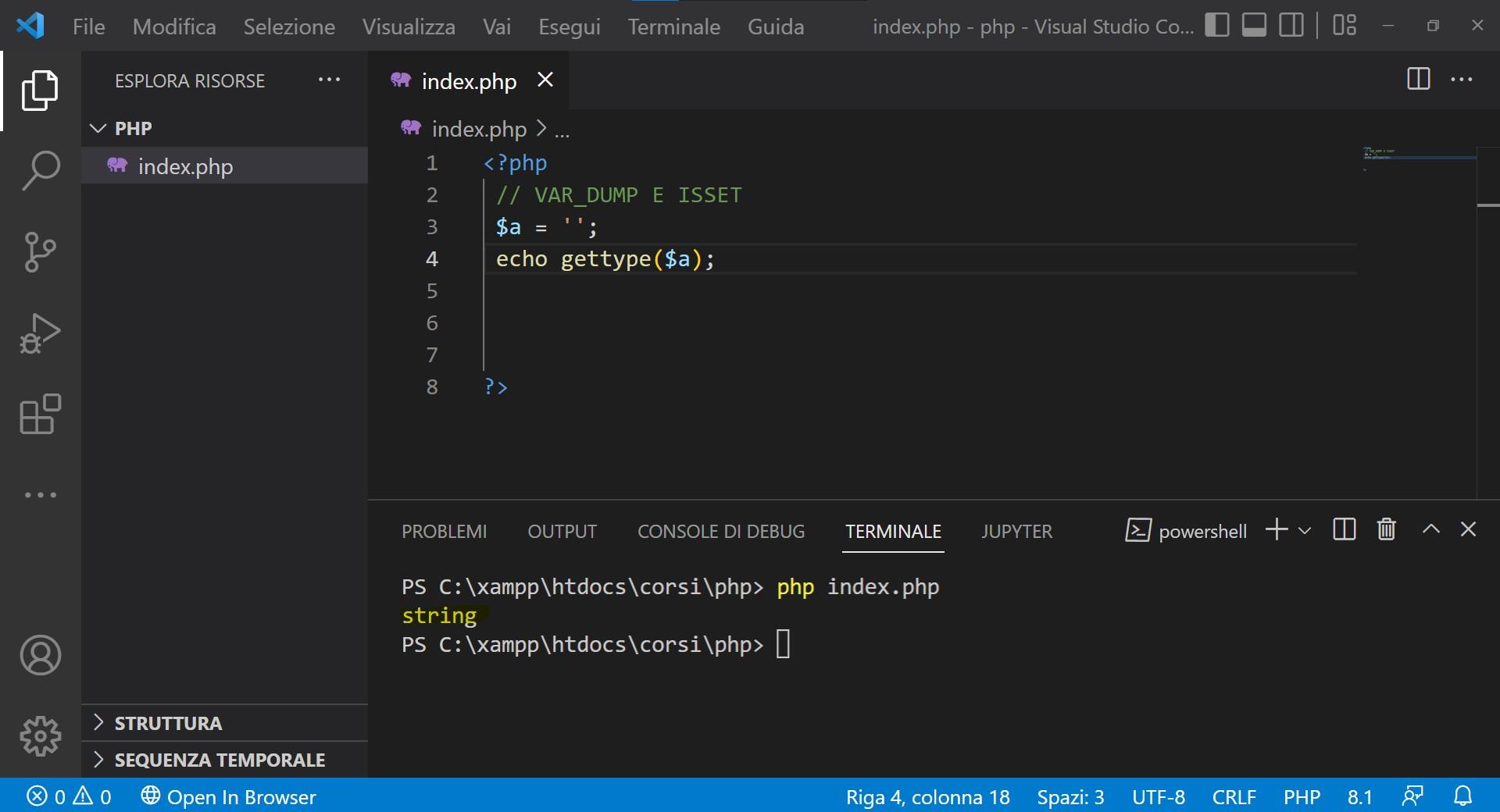Create a new terminal with plus icon
Screen dimensions: 1500x812
1276,529
